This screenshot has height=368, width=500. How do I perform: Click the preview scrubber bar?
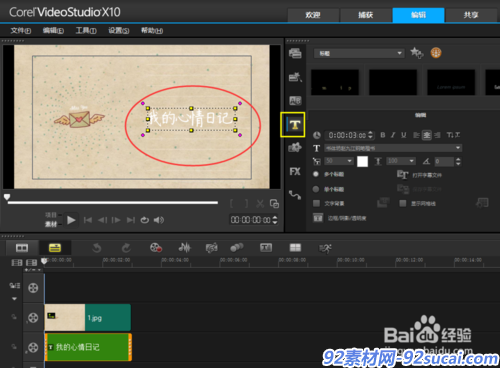[x=113, y=202]
